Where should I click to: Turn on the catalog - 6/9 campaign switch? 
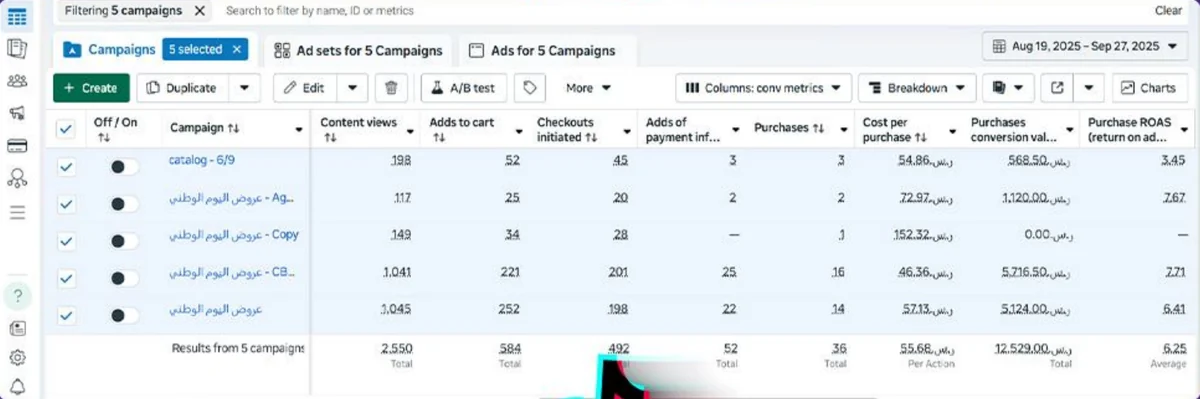[x=124, y=167]
